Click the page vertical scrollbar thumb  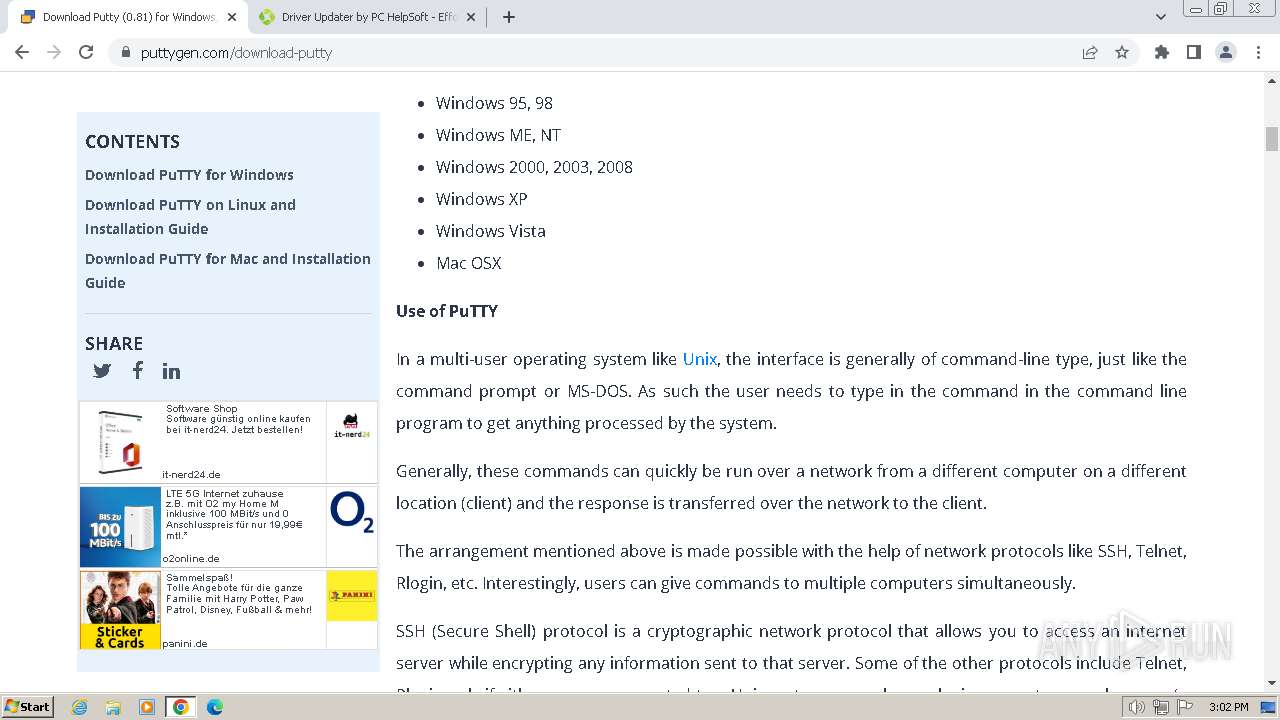tap(1272, 139)
